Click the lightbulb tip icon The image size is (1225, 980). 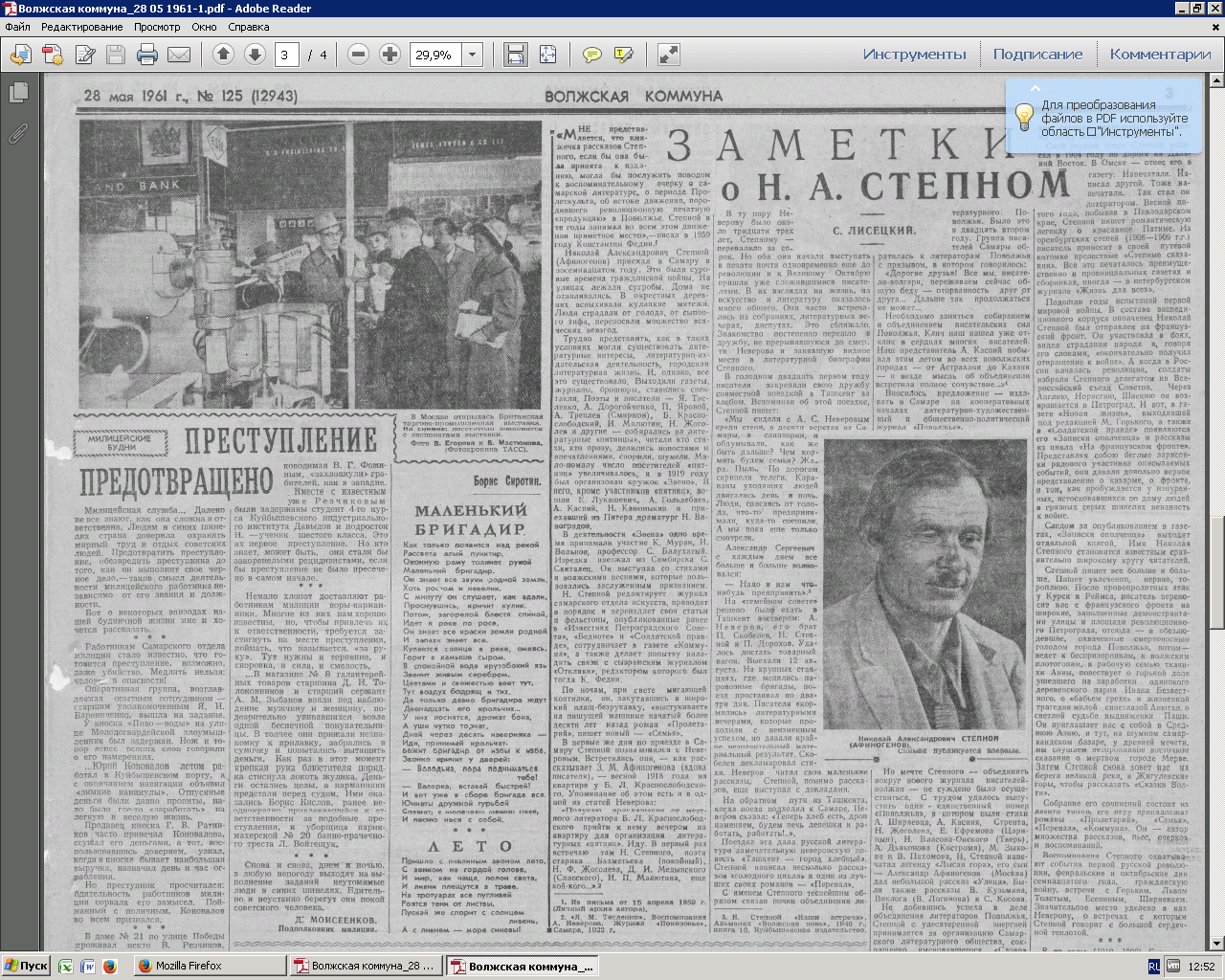[x=1024, y=117]
